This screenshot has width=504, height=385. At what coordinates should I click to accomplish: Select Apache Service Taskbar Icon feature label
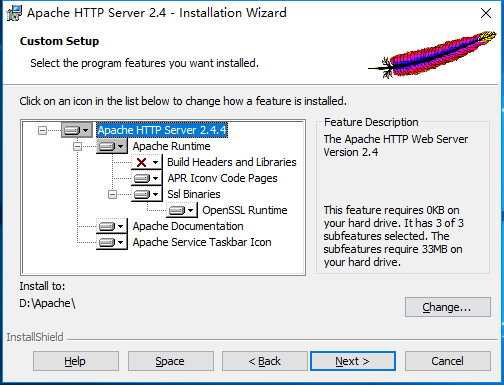click(202, 242)
